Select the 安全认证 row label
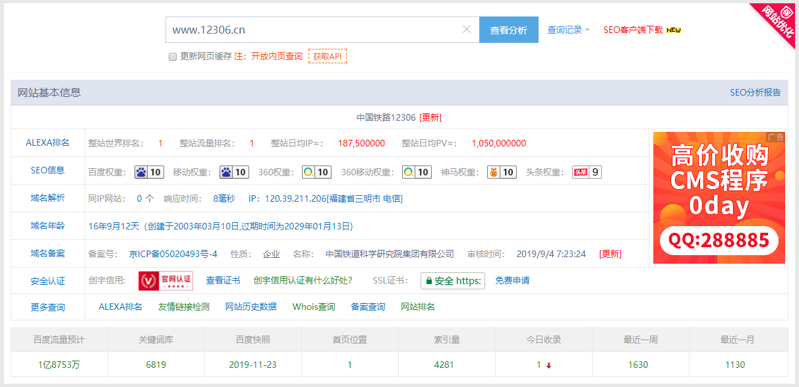Image resolution: width=799 pixels, height=387 pixels. coord(47,281)
